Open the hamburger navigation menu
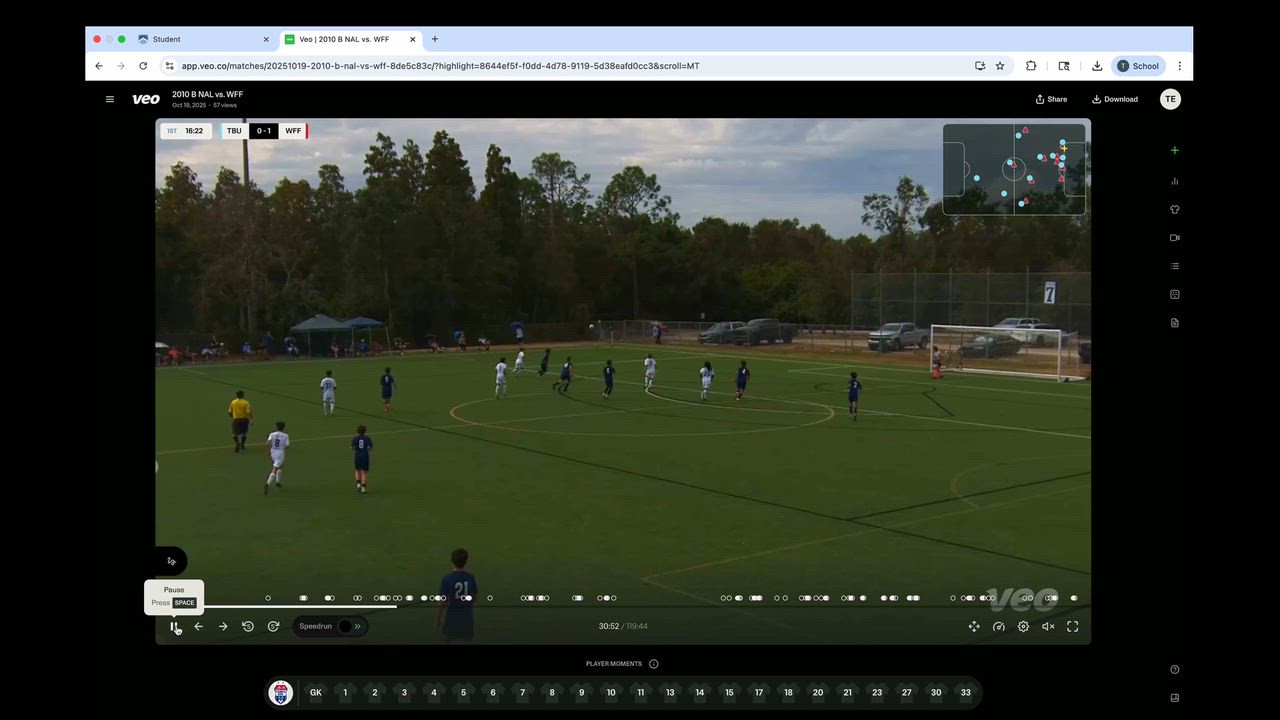The image size is (1280, 720). 110,99
